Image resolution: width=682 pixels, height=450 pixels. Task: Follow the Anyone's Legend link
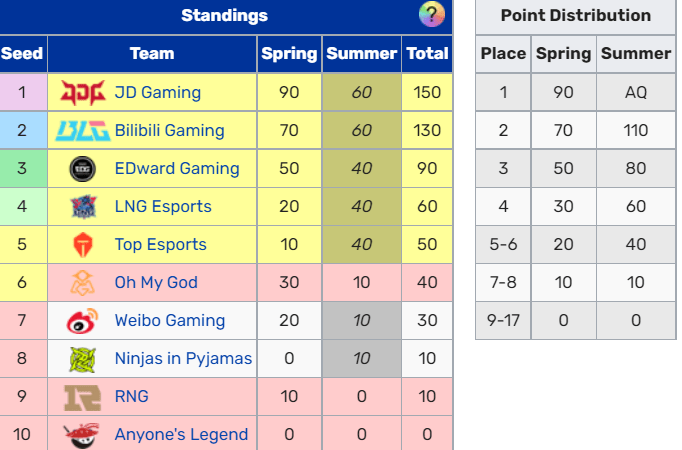pyautogui.click(x=181, y=435)
